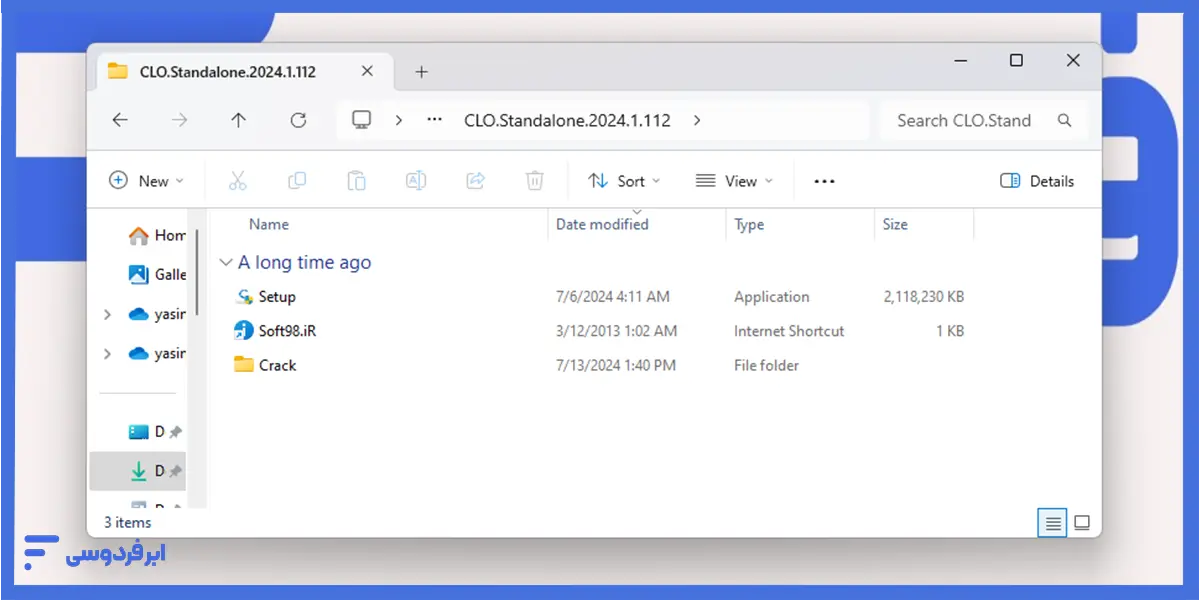
Task: Go up one folder level
Action: [238, 120]
